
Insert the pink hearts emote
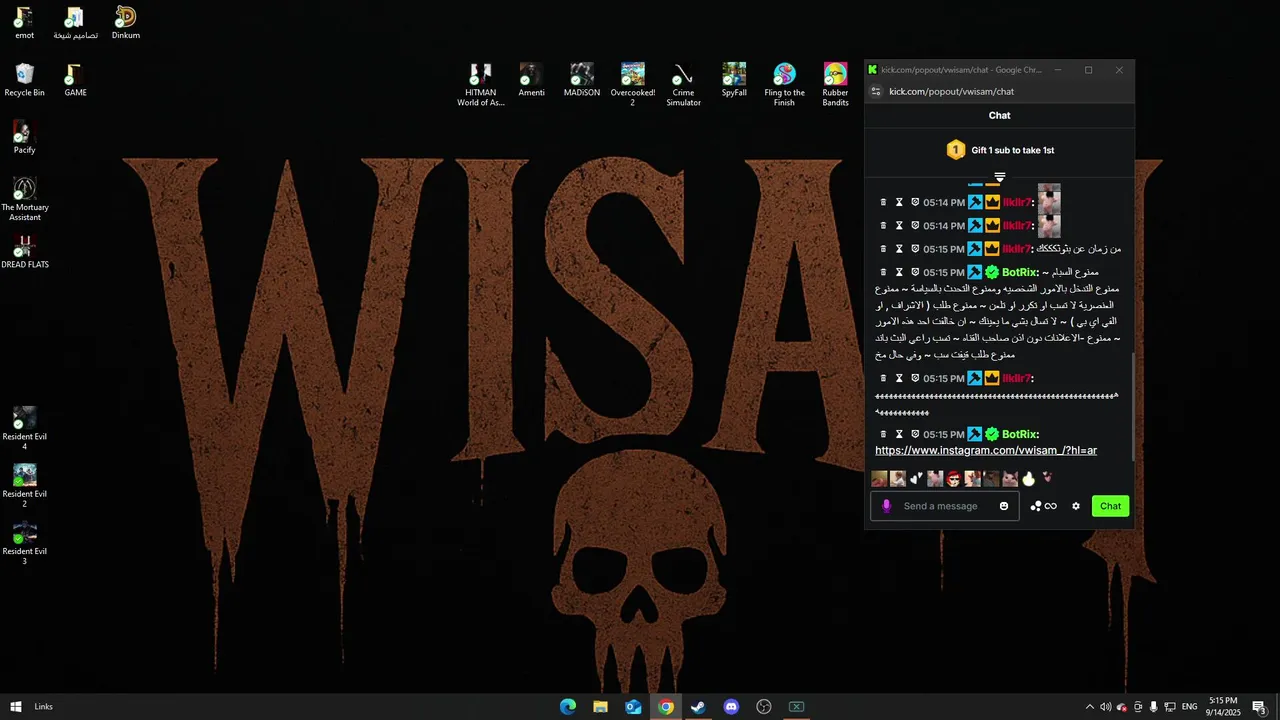click(x=1047, y=478)
